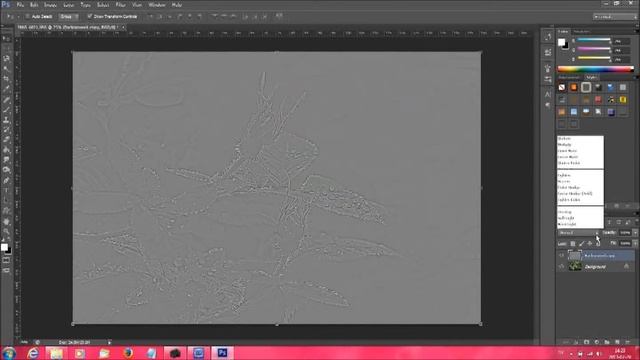This screenshot has height=360, width=640.
Task: Toggle Lock transparent pixels
Action: (x=573, y=244)
